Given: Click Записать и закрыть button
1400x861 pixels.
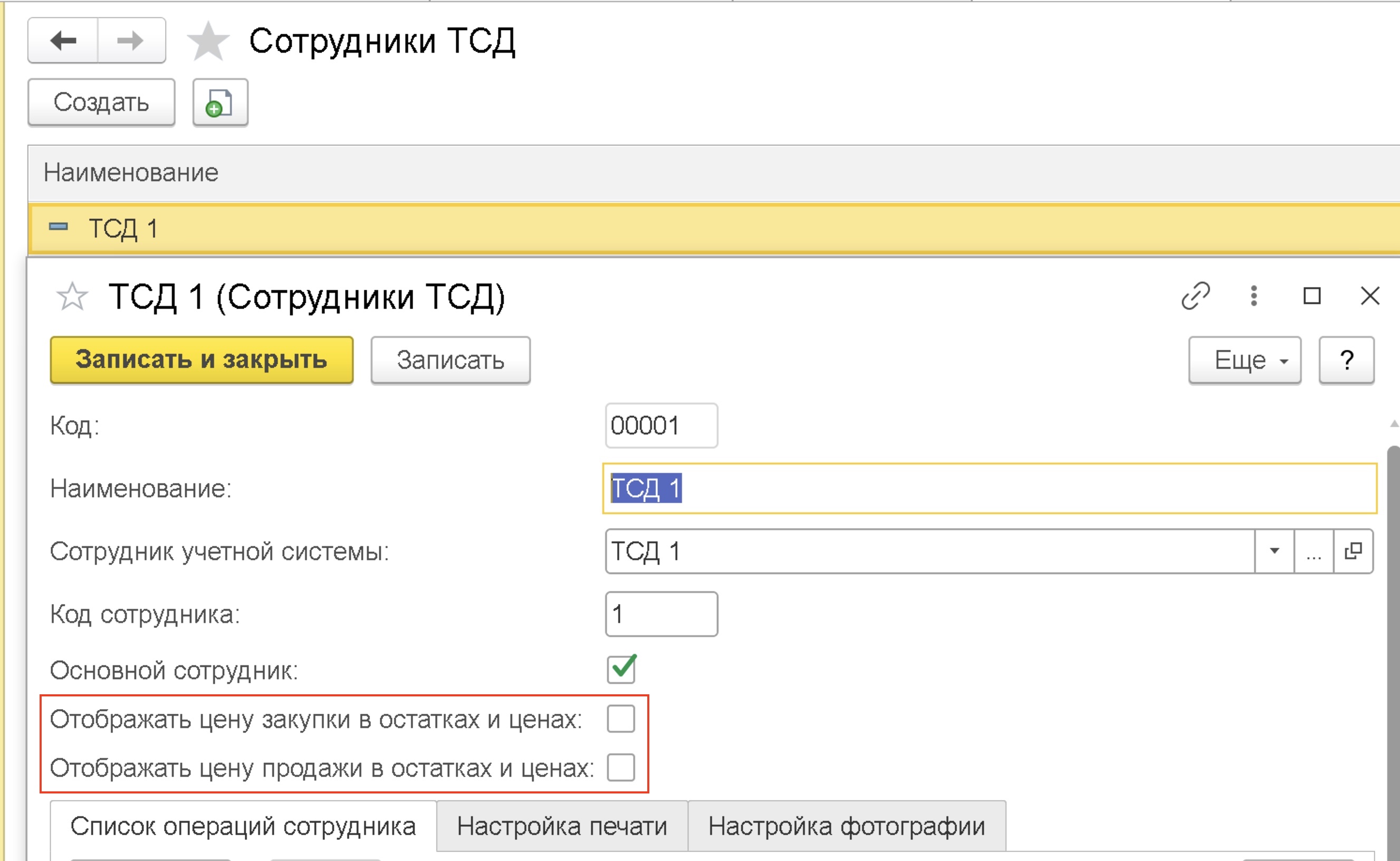Looking at the screenshot, I should (x=202, y=360).
